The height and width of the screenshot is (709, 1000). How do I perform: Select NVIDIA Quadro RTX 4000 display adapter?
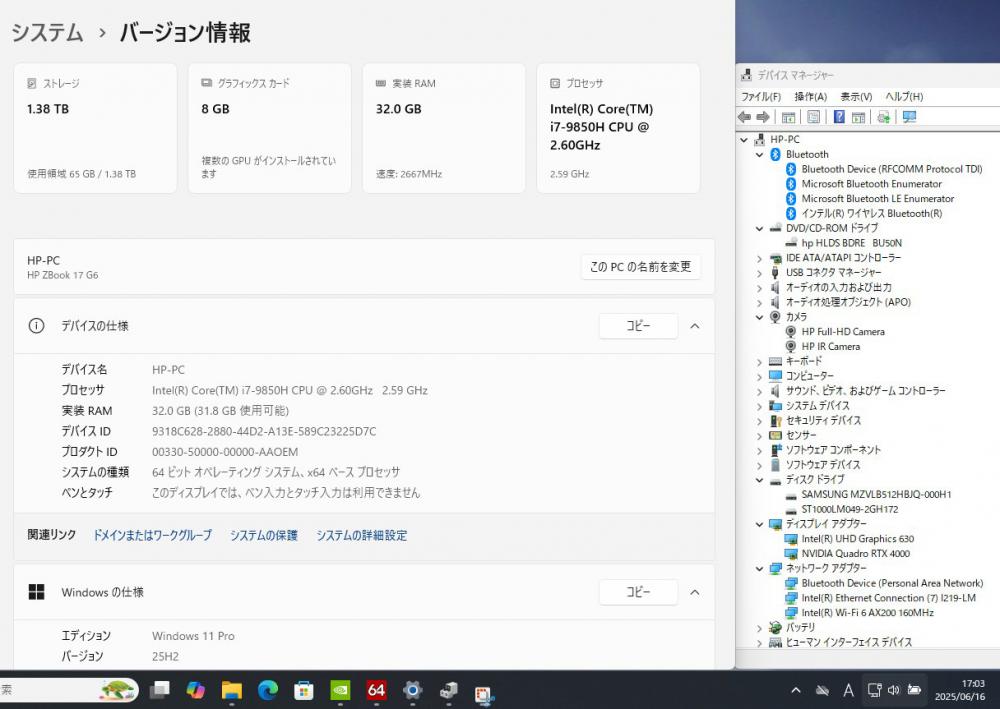(855, 553)
